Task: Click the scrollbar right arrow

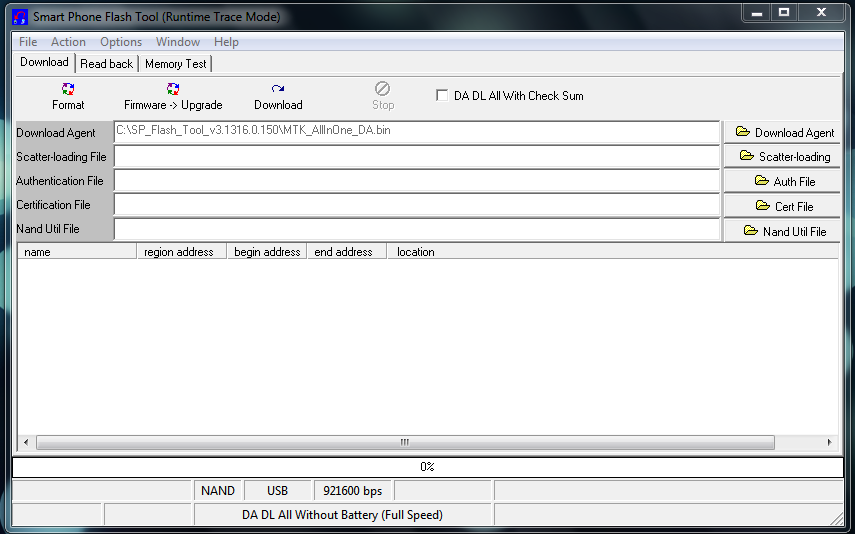Action: pos(829,442)
